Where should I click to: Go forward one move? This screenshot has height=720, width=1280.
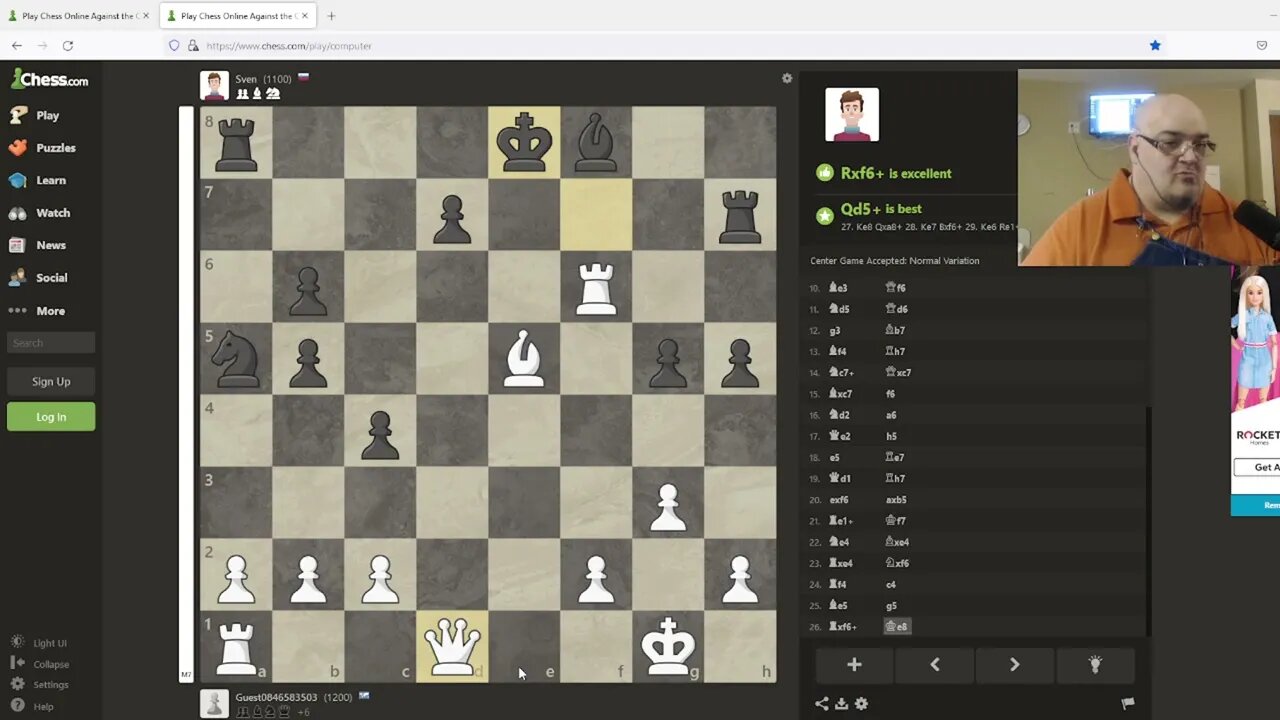tap(1014, 665)
